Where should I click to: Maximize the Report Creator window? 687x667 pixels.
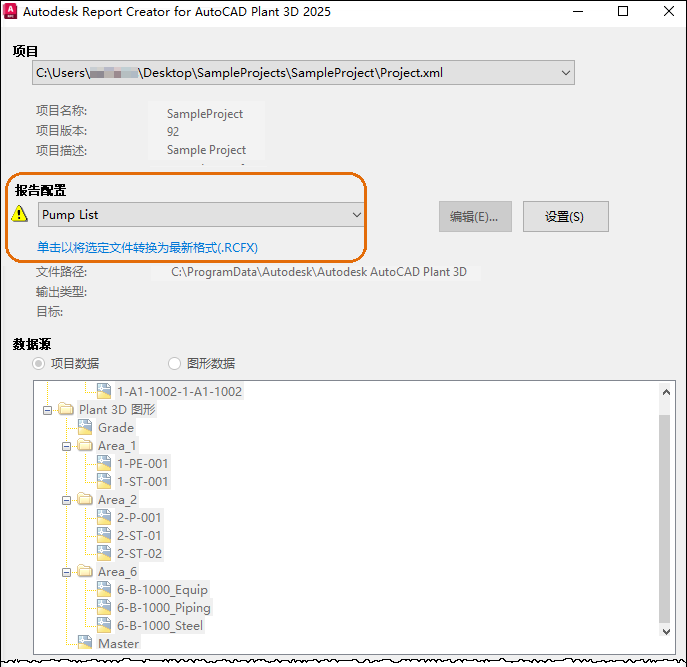623,11
